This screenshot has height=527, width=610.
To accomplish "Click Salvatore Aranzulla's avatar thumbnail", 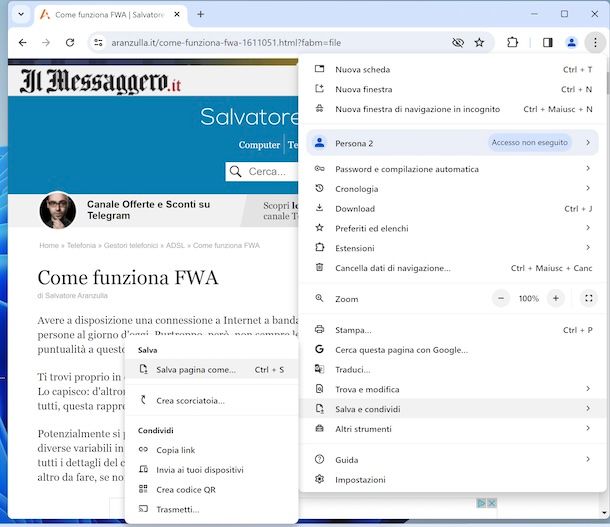I will 58,210.
